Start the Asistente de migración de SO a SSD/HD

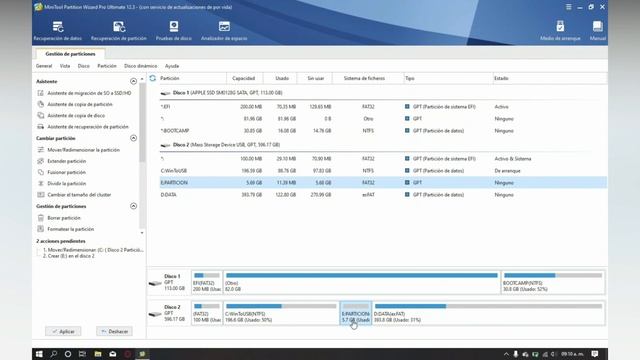[84, 93]
